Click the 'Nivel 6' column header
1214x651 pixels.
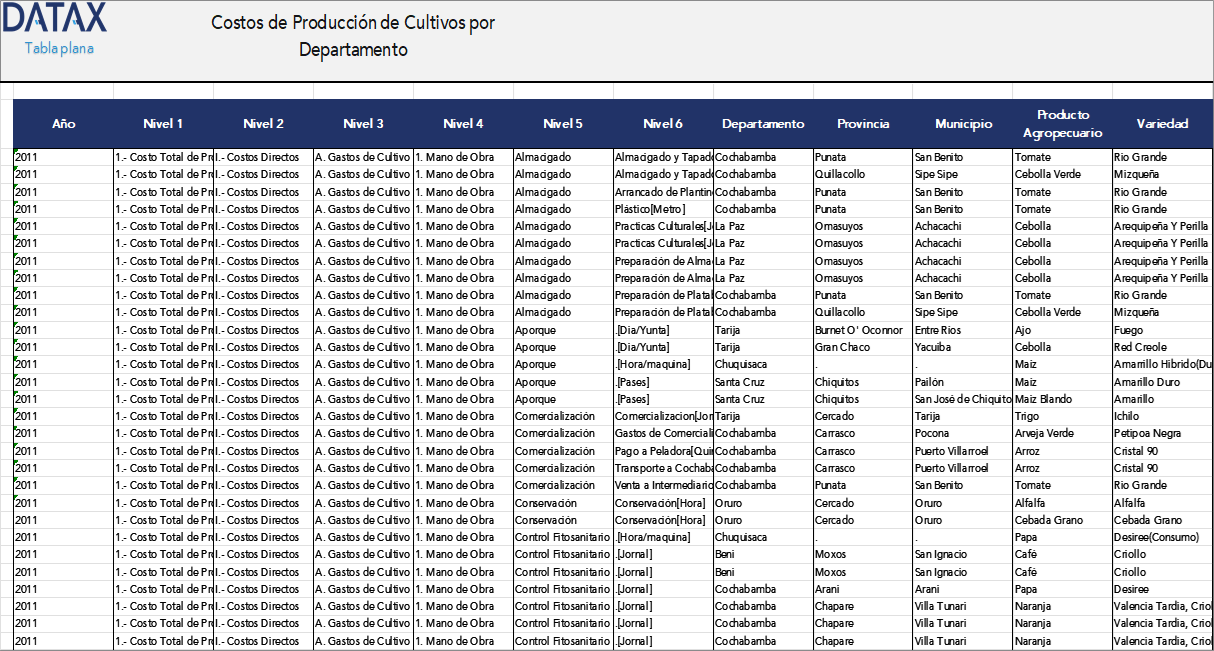tap(663, 123)
